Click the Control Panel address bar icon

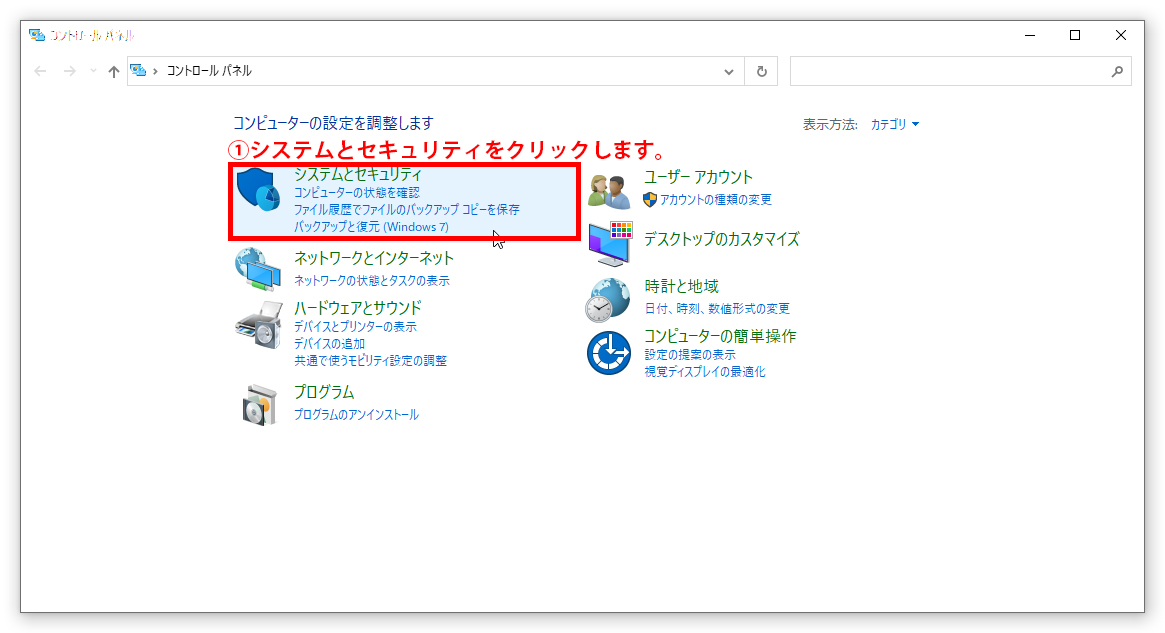[x=138, y=71]
